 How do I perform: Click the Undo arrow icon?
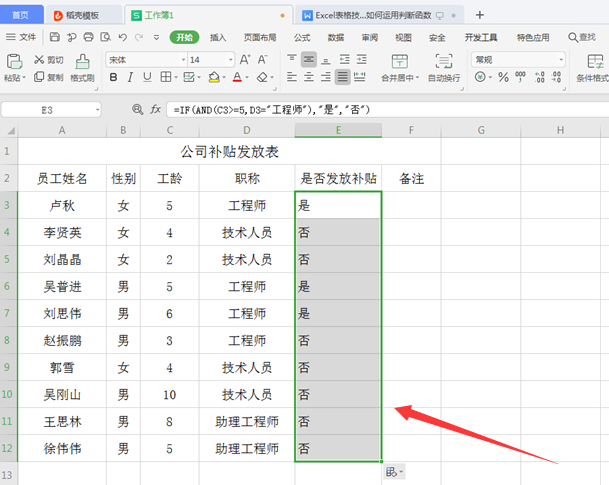tap(123, 37)
